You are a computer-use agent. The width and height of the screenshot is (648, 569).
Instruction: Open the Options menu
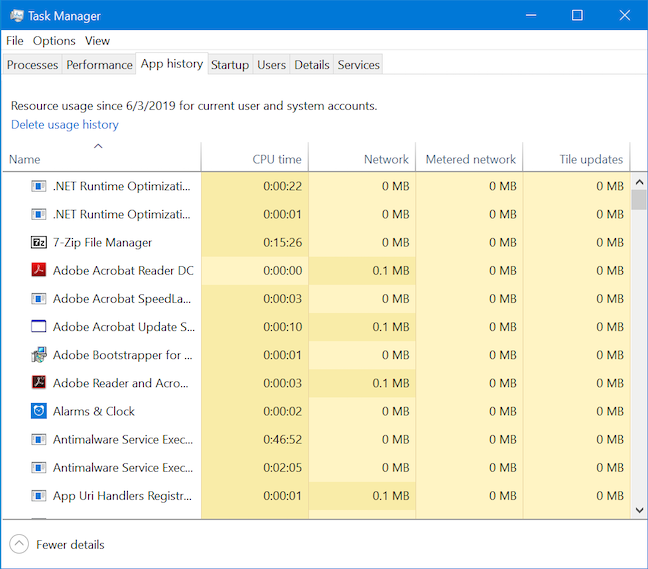[x=54, y=41]
